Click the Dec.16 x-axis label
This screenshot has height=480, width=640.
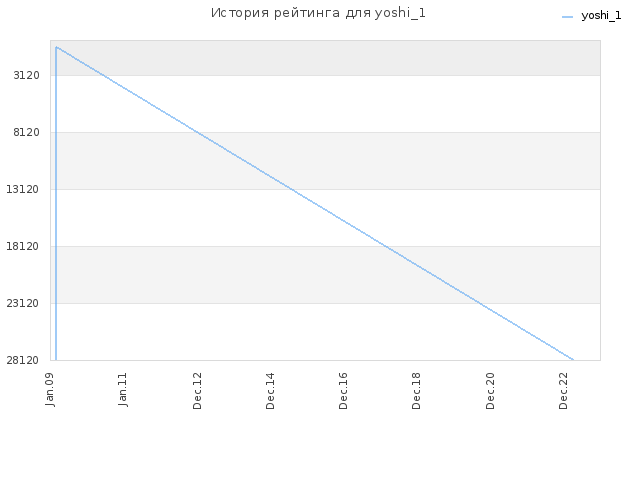coord(343,391)
